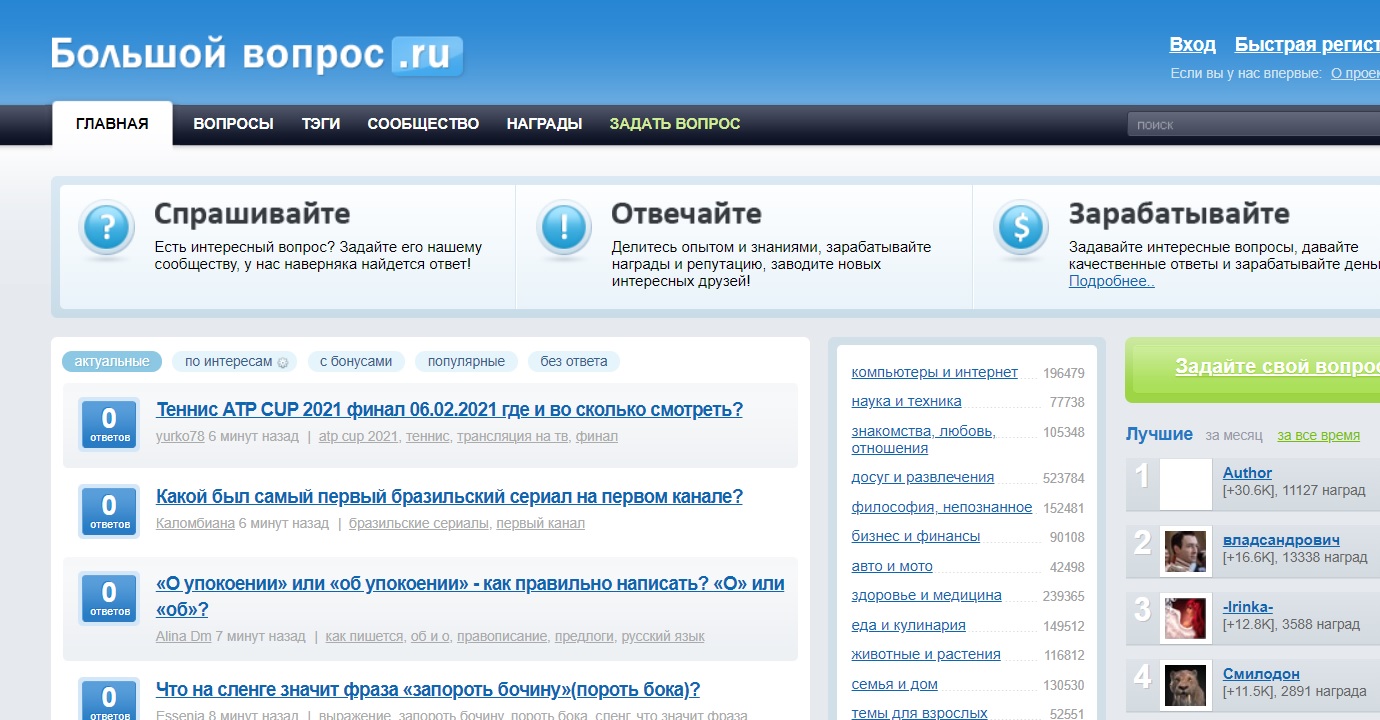Open the НАГРАДЫ menu item
1380x720 pixels.
coord(544,124)
